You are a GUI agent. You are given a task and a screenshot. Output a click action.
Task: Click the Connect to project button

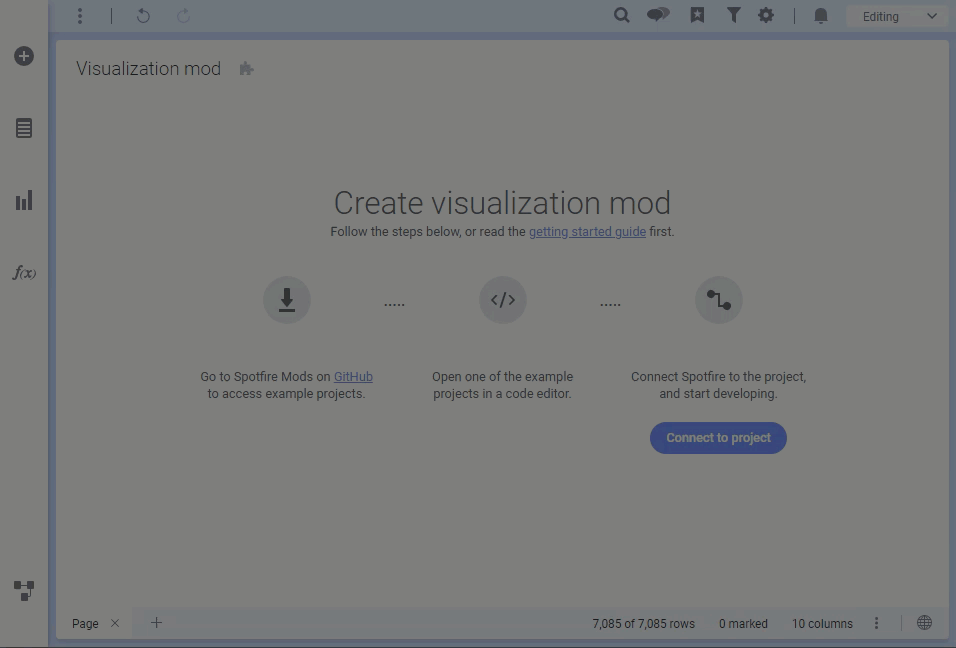(x=718, y=438)
